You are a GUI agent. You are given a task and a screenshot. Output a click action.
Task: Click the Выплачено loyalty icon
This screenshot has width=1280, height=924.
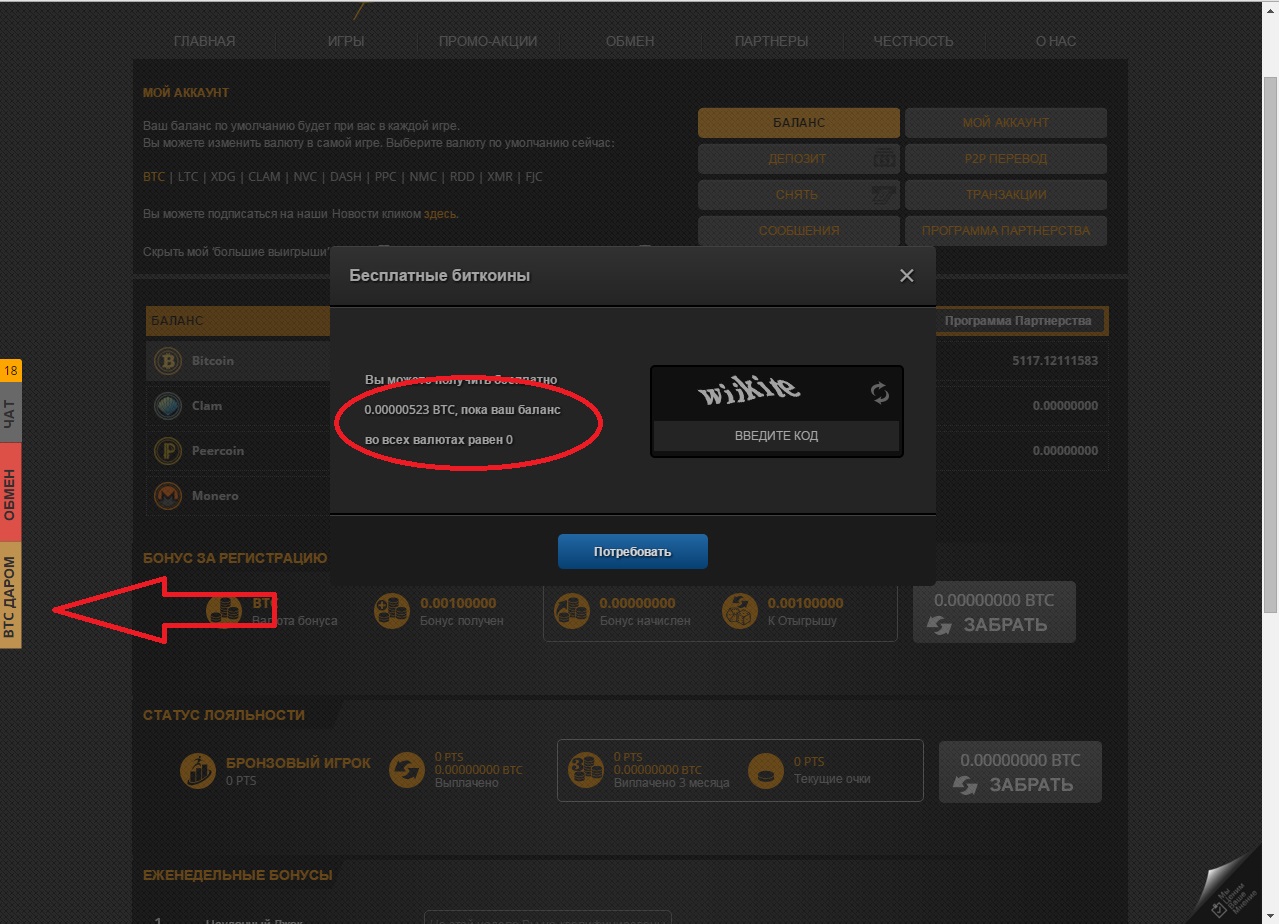(407, 770)
